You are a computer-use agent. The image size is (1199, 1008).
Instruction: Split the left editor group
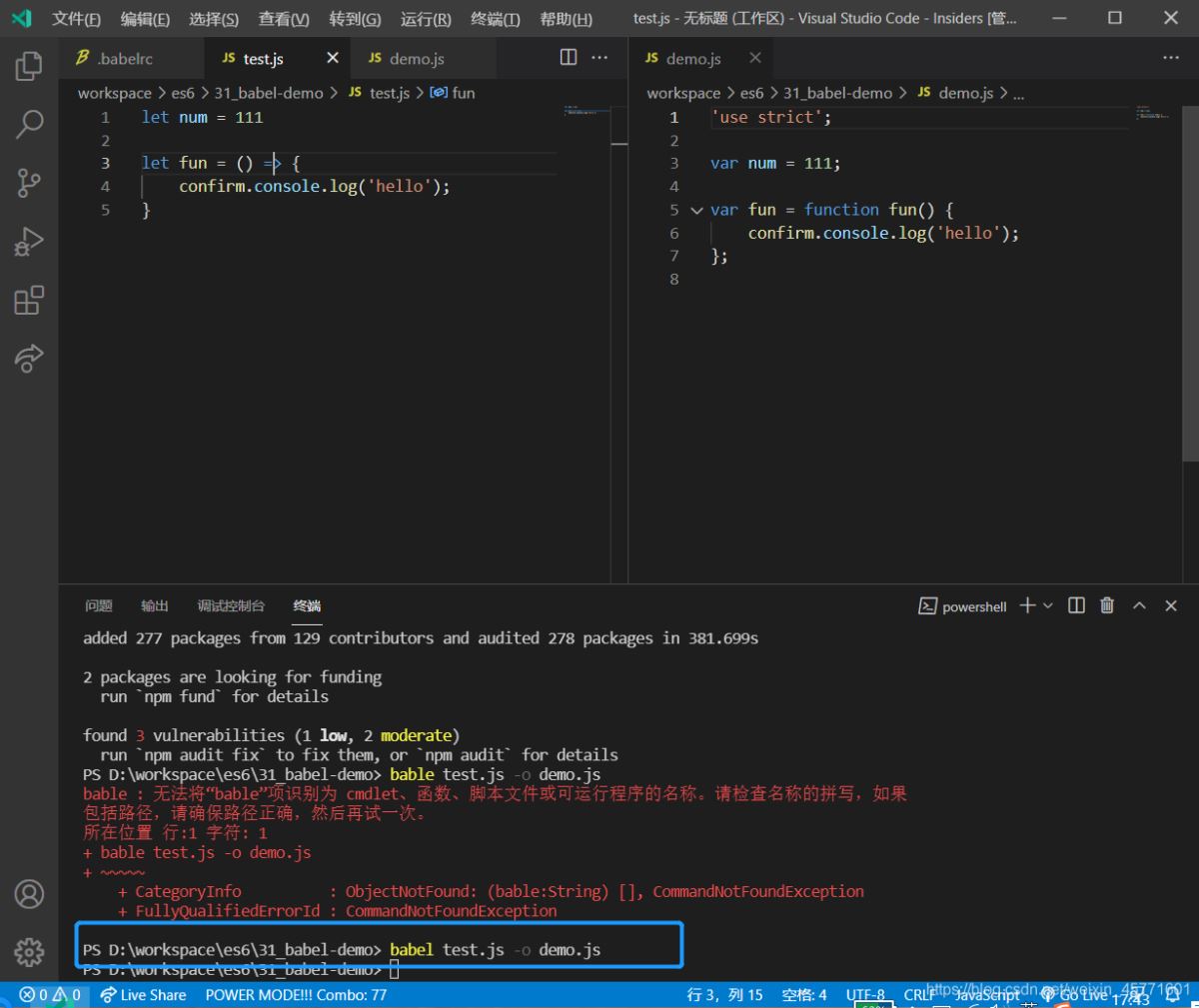[569, 58]
